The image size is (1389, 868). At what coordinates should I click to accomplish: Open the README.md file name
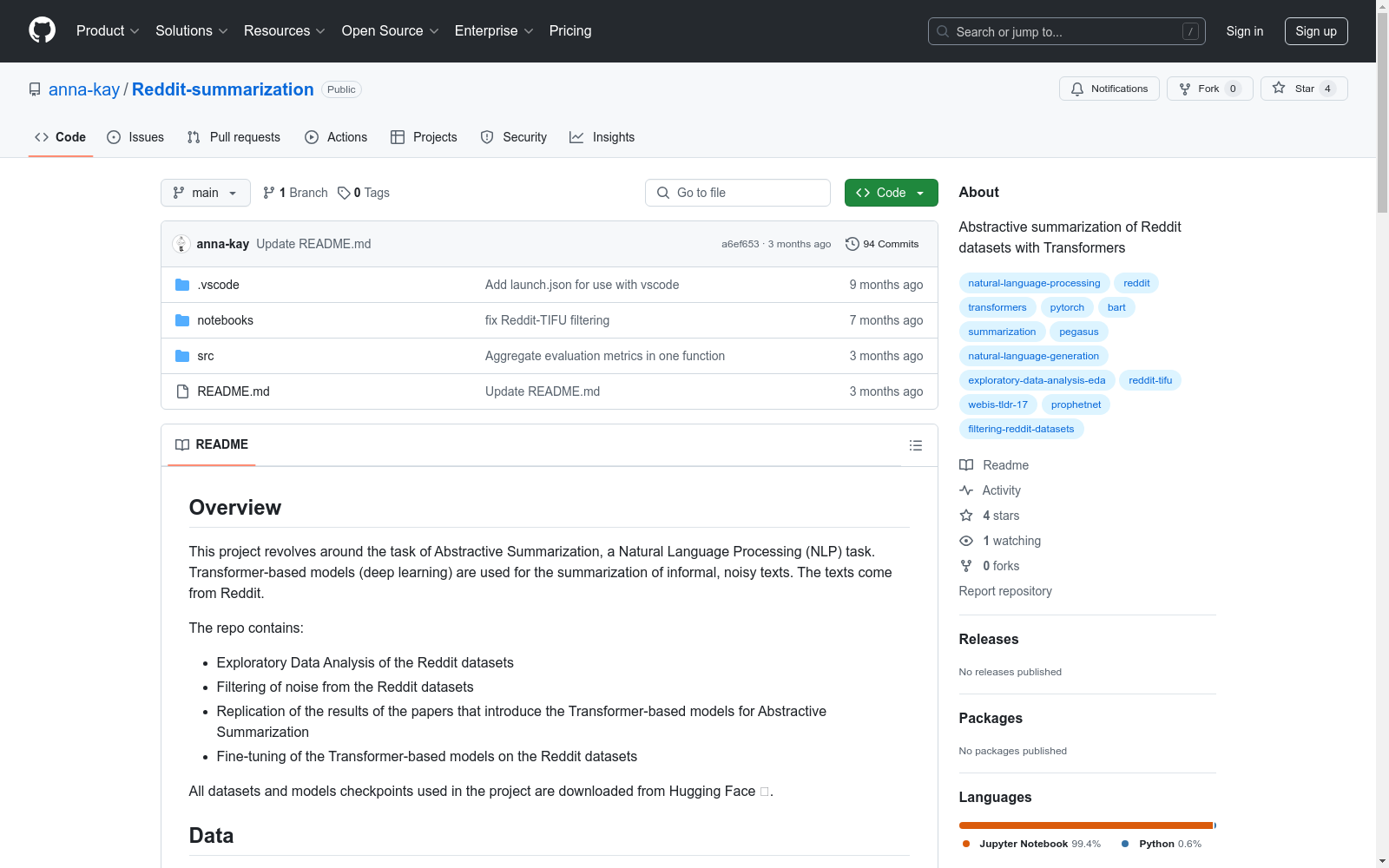(234, 391)
